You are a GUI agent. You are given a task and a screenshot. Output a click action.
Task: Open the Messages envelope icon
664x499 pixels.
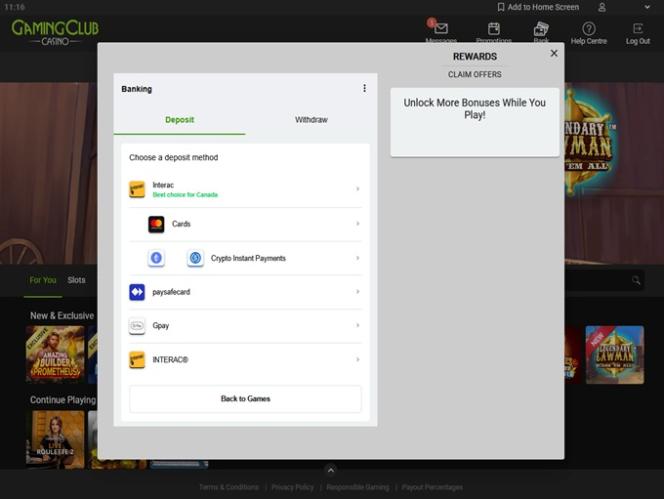(x=440, y=28)
